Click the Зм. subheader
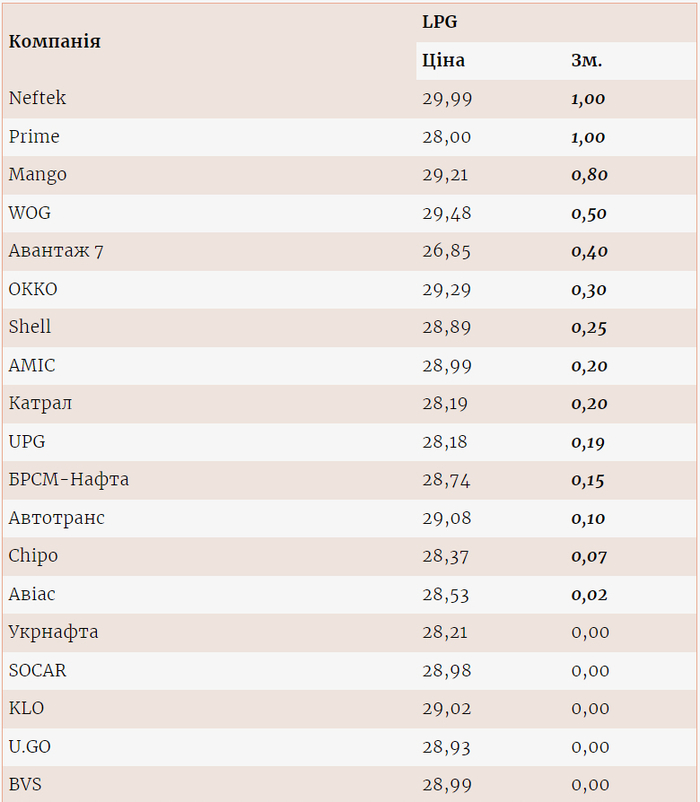 (586, 61)
